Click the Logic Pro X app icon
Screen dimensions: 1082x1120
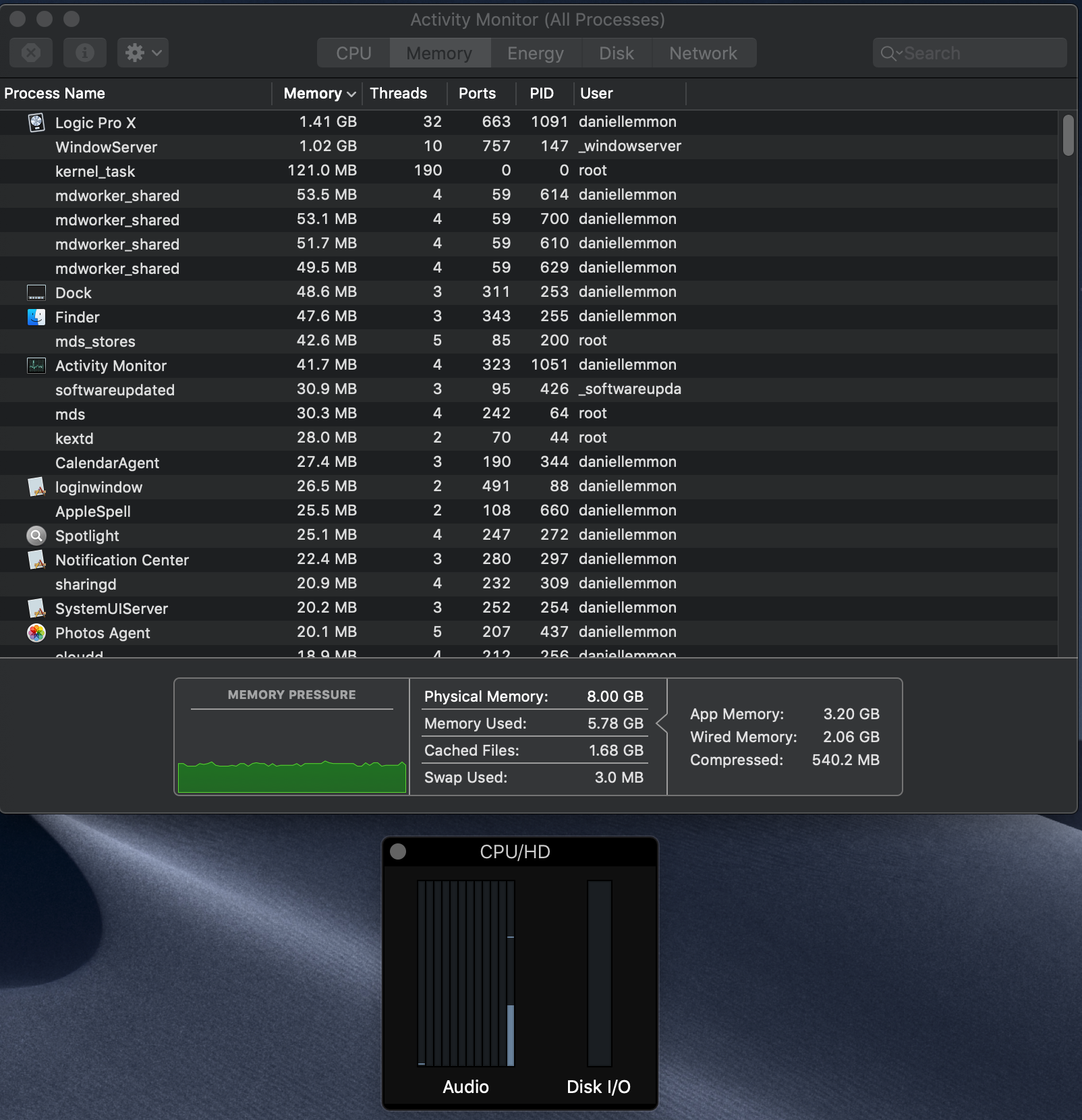[x=36, y=122]
